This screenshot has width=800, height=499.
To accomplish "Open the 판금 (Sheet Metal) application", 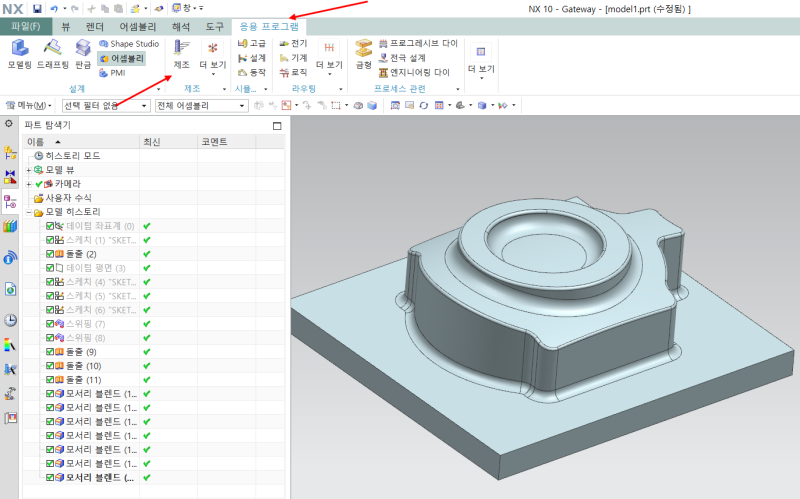I will point(82,51).
